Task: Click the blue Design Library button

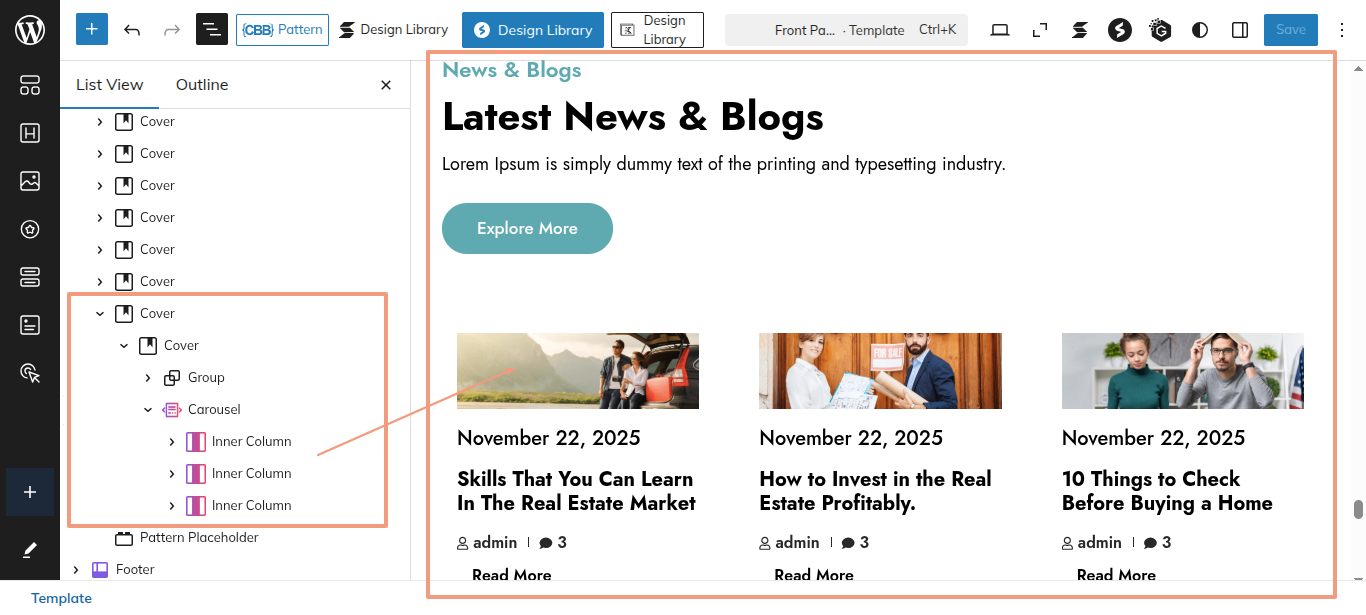Action: [532, 30]
